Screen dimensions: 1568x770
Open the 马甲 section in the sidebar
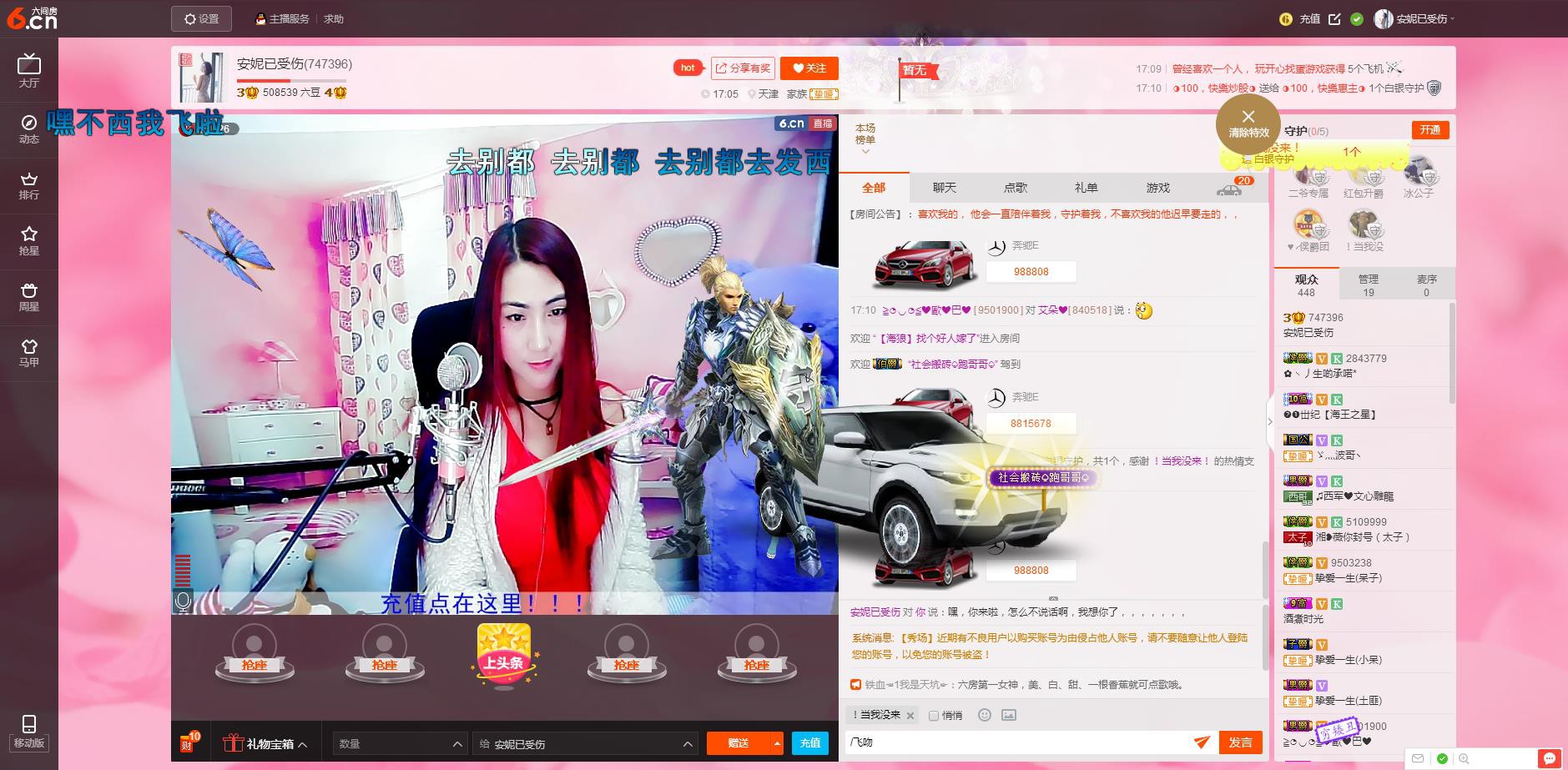pos(29,353)
